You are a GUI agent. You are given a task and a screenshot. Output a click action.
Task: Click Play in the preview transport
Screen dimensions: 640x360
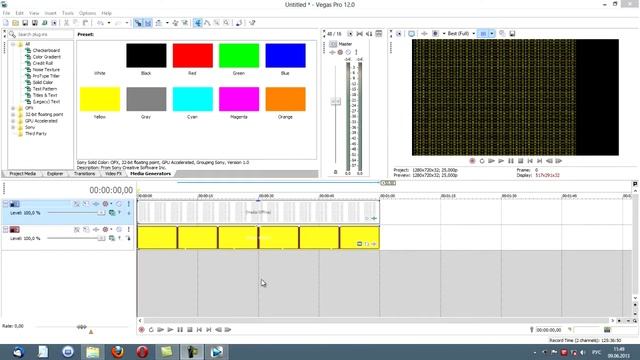(x=501, y=161)
